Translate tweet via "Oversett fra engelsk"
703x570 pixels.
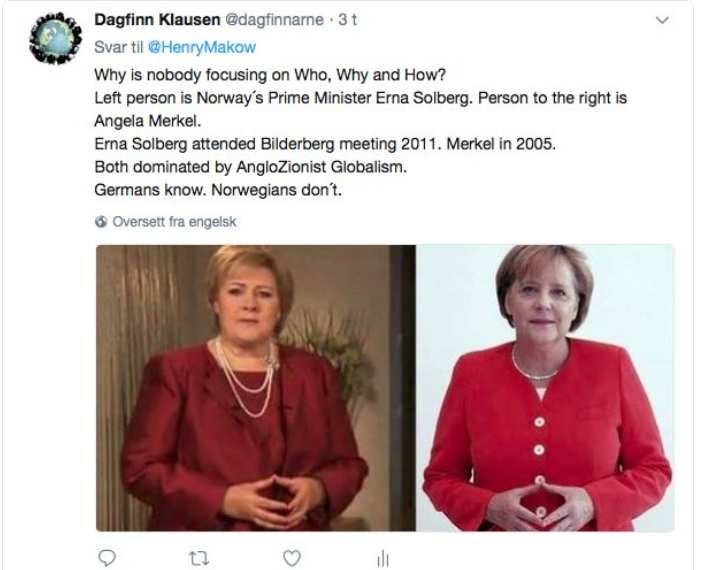(x=174, y=221)
